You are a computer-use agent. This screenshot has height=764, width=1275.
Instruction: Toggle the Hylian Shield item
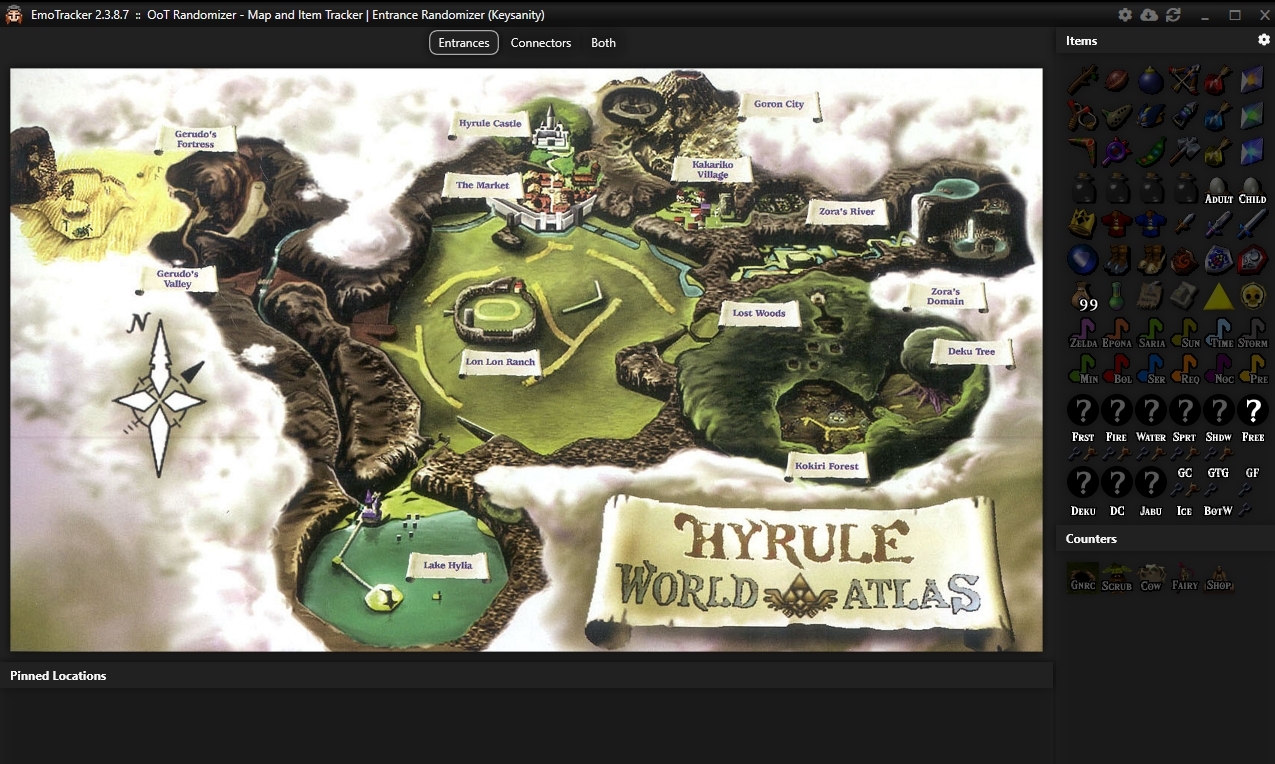tap(1218, 260)
